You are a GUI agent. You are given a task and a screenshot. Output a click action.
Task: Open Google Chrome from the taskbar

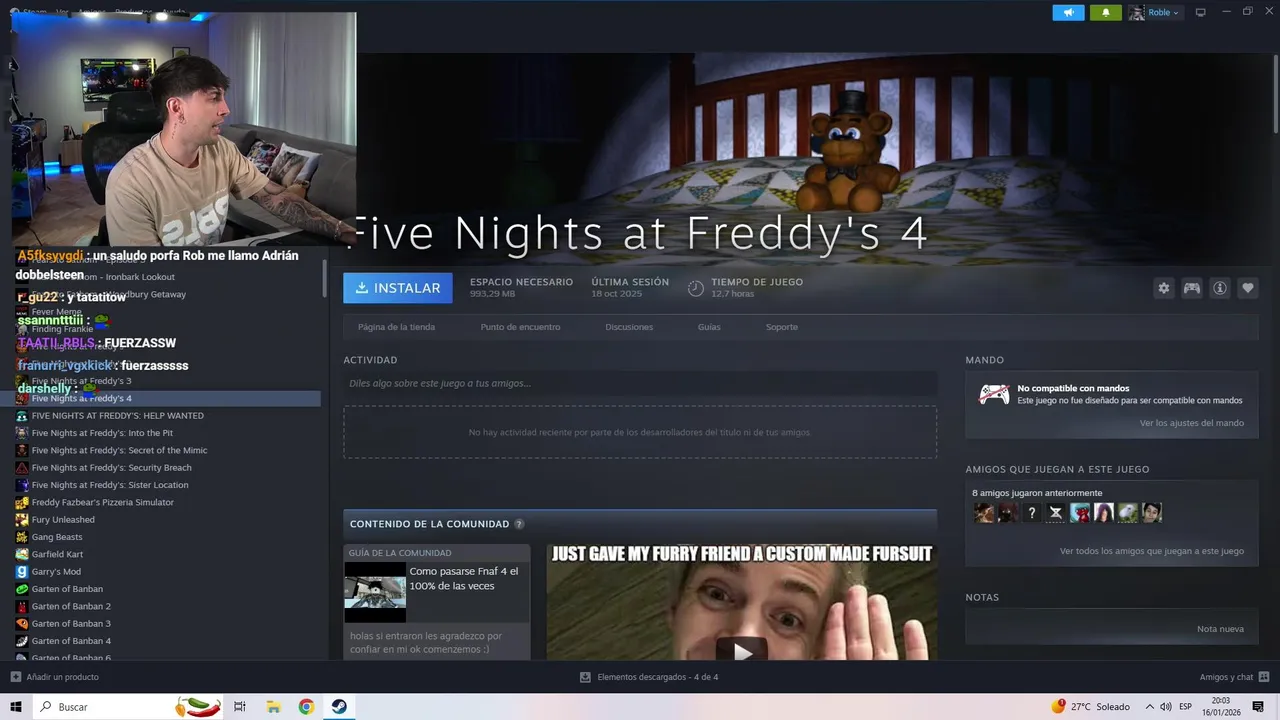tap(306, 707)
